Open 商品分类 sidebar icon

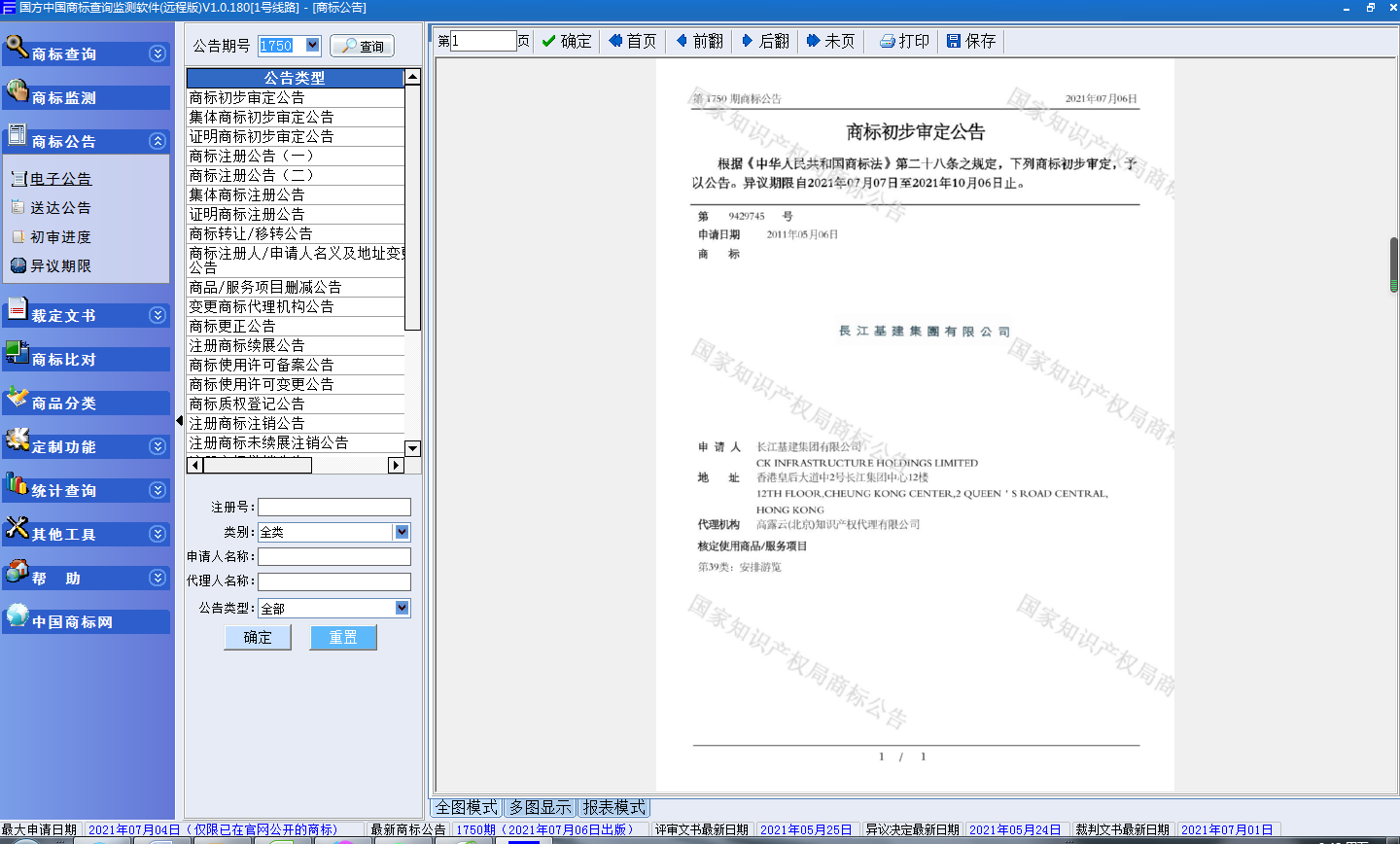17,397
